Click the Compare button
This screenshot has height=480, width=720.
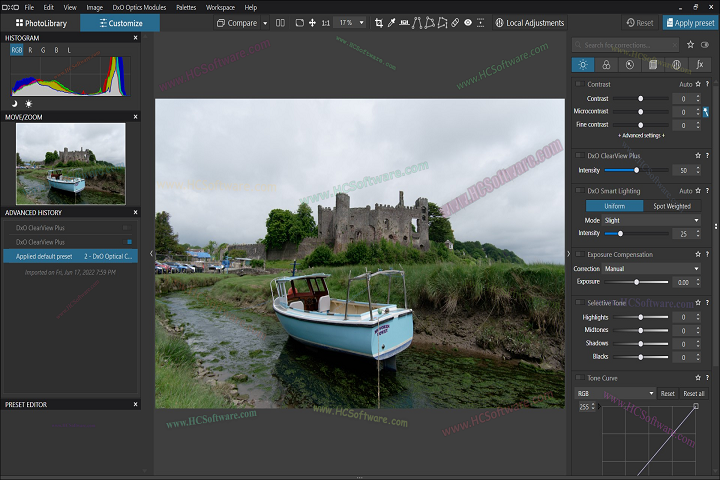coord(237,23)
